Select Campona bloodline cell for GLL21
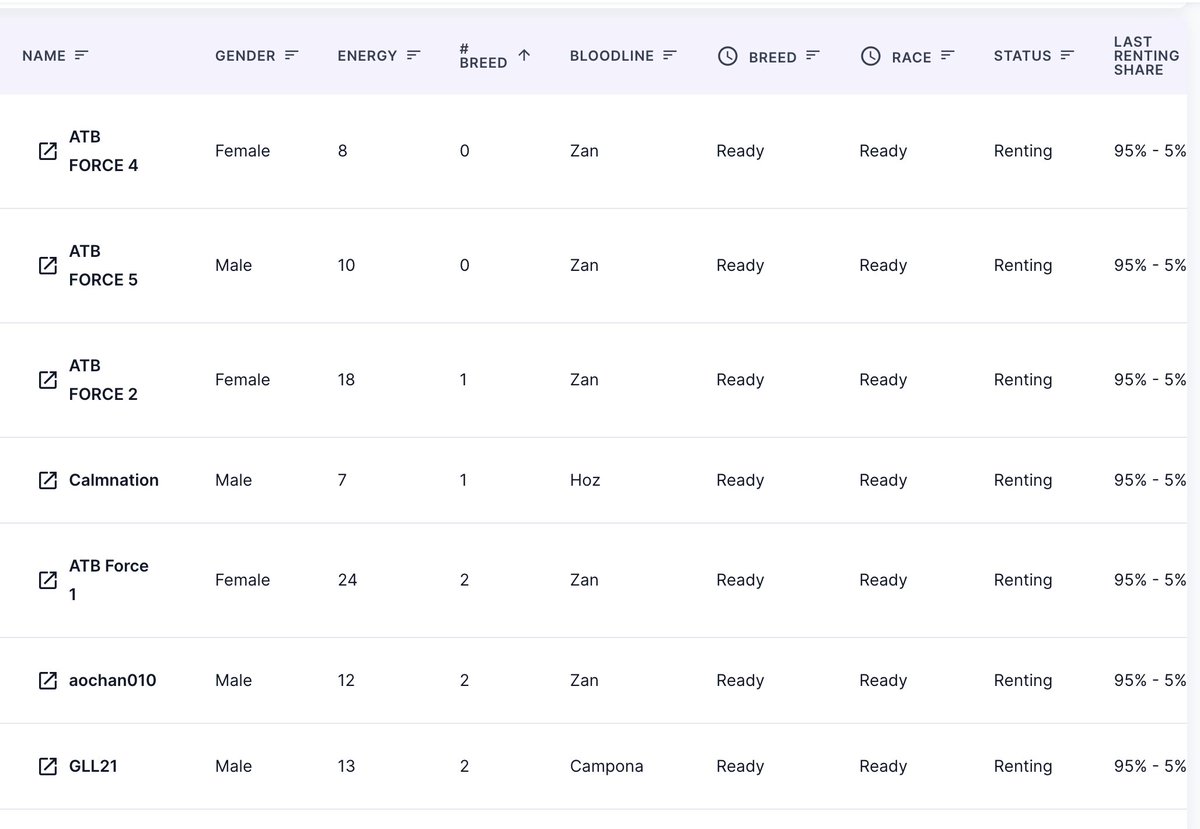The image size is (1200, 829). point(607,766)
